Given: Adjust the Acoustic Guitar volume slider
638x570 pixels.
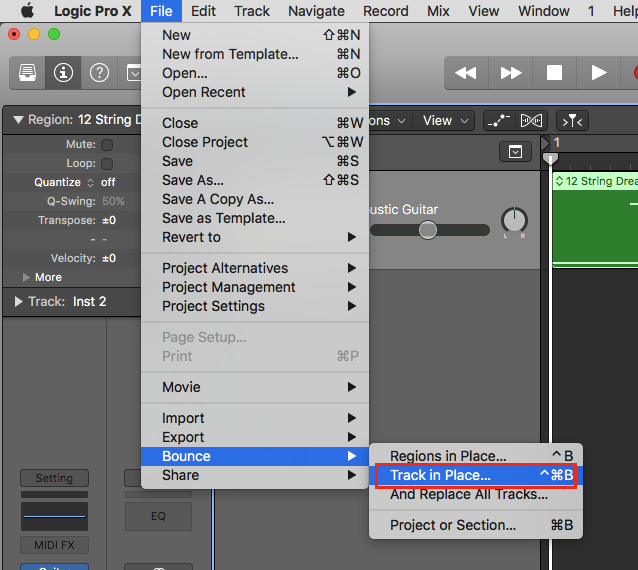Looking at the screenshot, I should tap(430, 230).
